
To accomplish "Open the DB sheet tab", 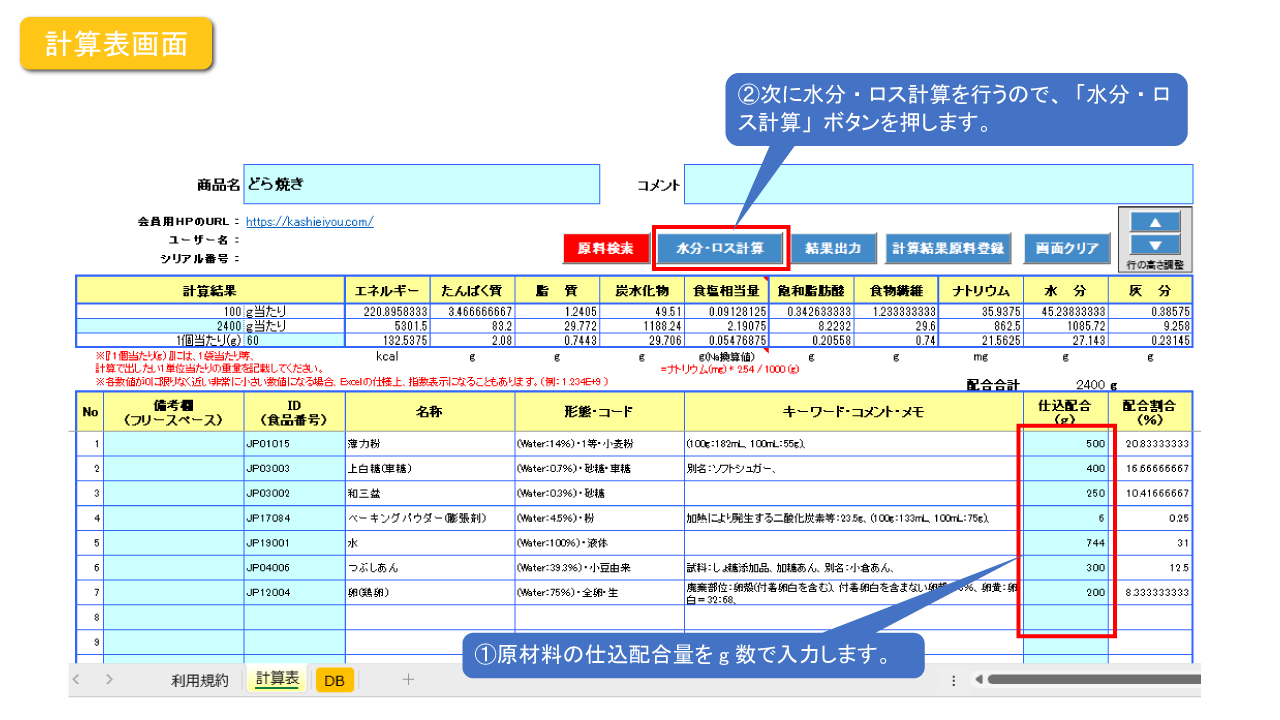I will pos(334,680).
